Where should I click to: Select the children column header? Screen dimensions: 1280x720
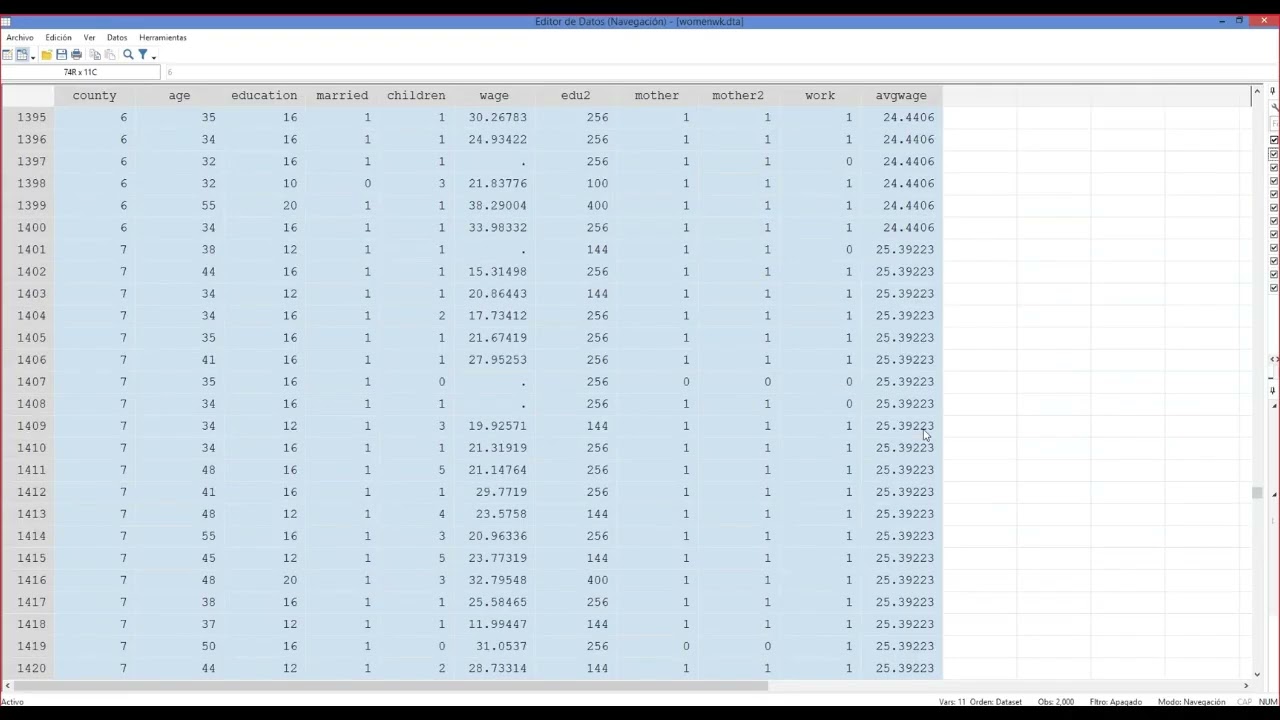tap(416, 95)
